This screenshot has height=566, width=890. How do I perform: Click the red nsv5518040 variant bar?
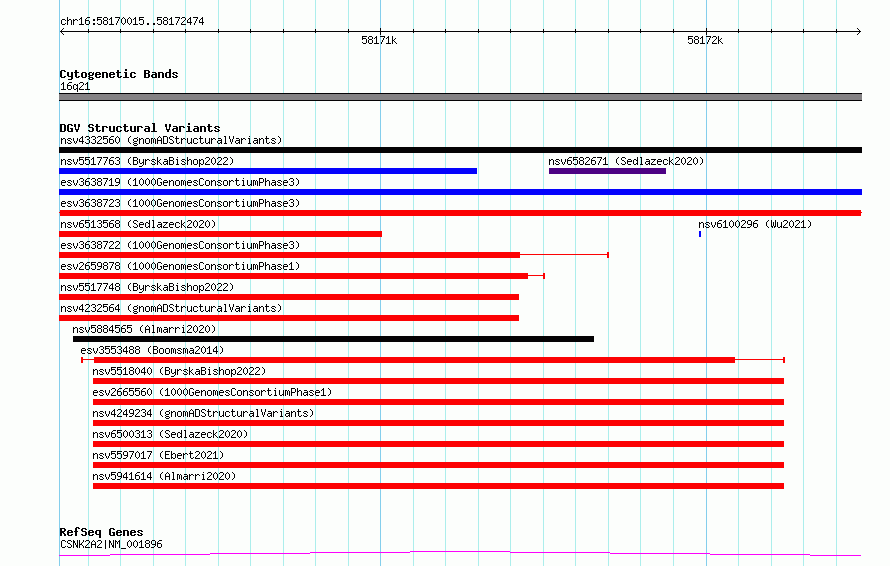tap(438, 381)
